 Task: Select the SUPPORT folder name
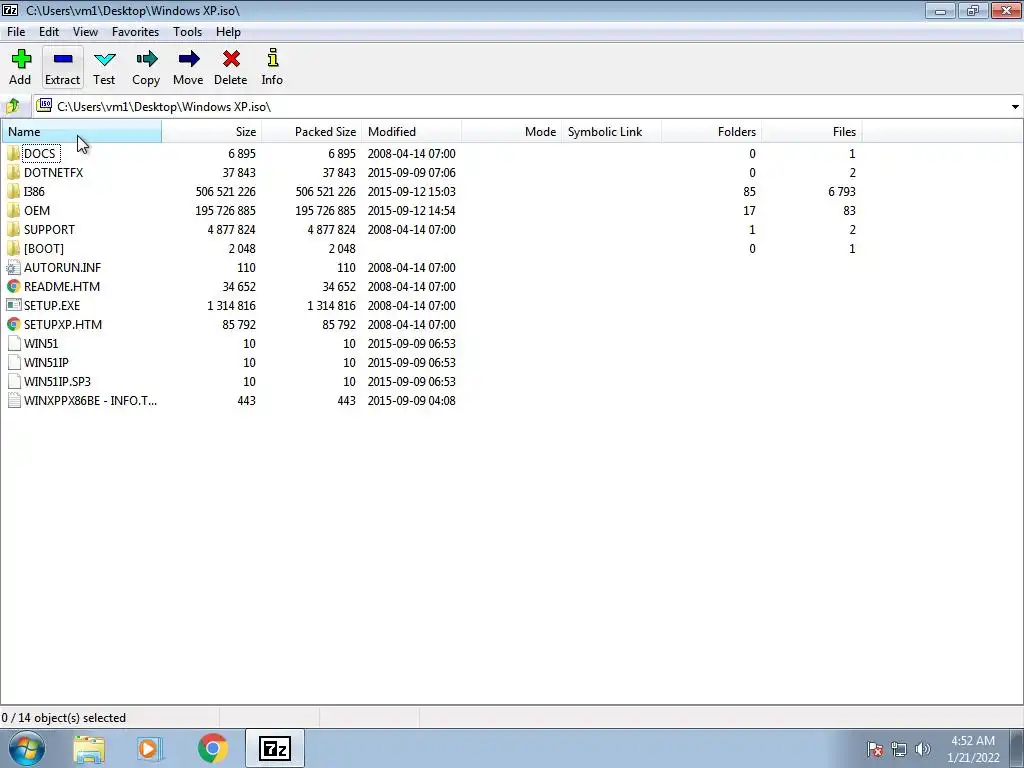pyautogui.click(x=50, y=229)
